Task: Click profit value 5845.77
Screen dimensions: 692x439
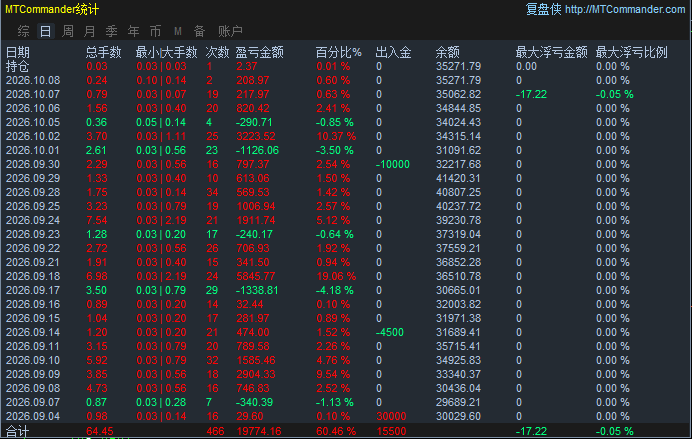Action: [x=256, y=276]
